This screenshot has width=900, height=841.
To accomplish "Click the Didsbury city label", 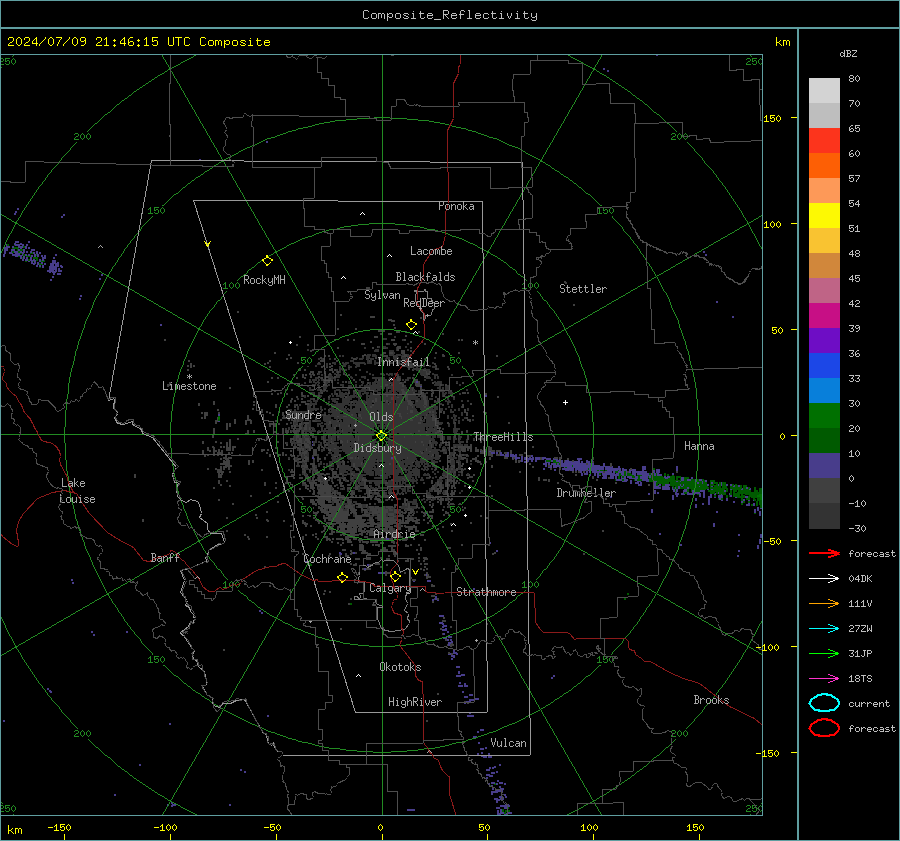I will pos(377,448).
